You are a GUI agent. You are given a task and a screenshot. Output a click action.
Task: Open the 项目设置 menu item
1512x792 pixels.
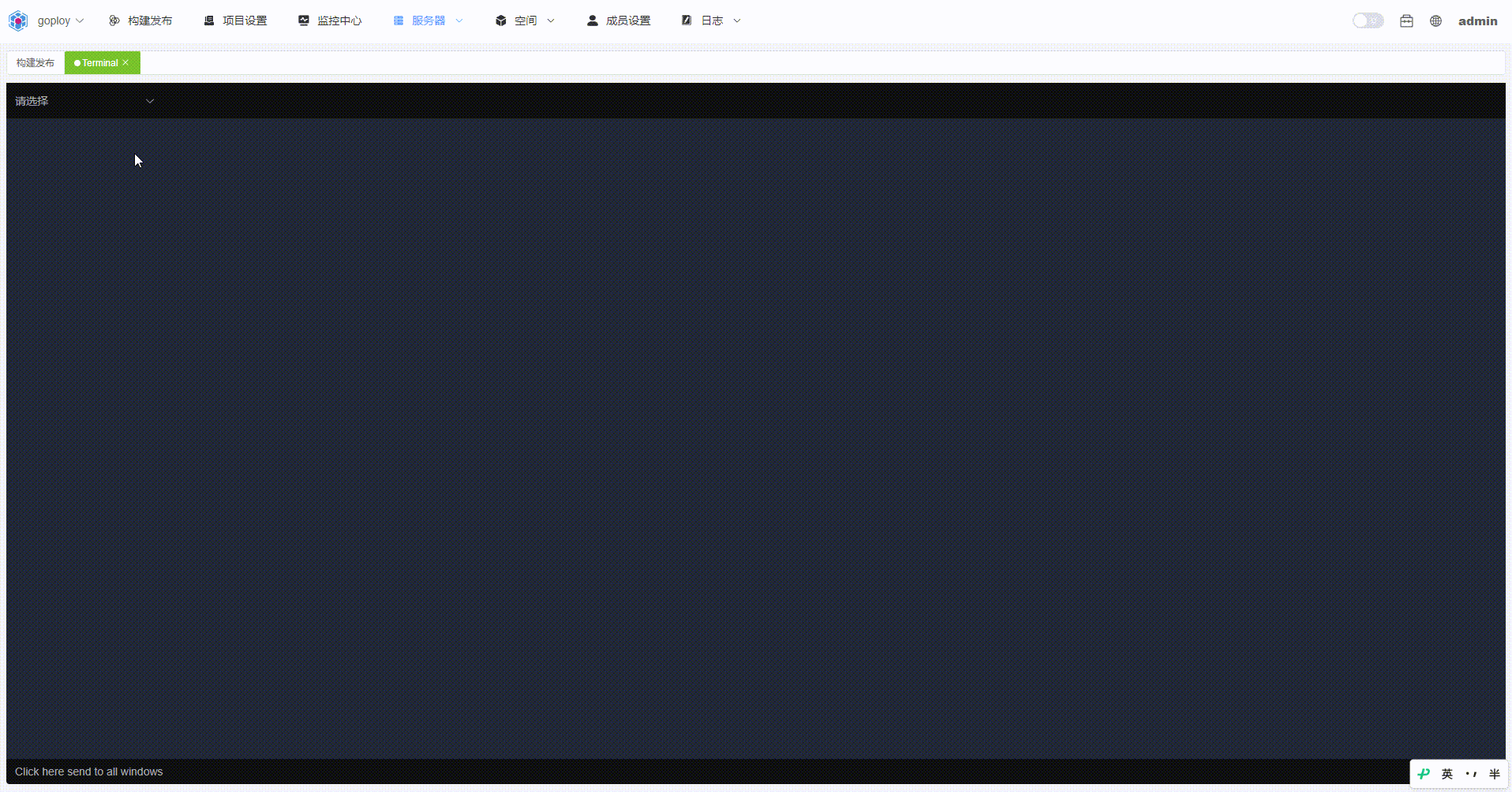[x=236, y=21]
